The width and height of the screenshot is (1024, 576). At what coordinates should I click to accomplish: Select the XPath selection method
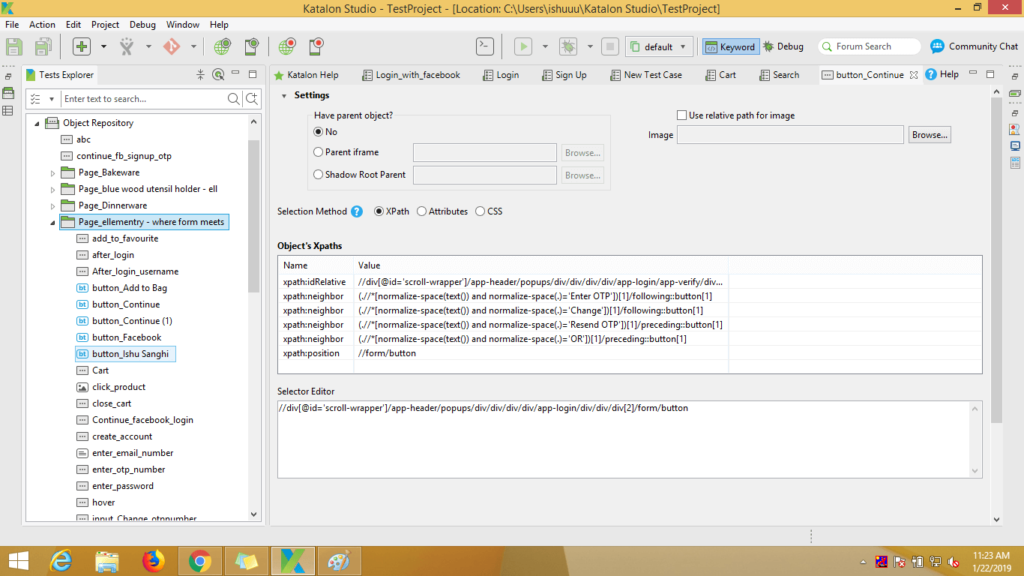click(x=379, y=212)
